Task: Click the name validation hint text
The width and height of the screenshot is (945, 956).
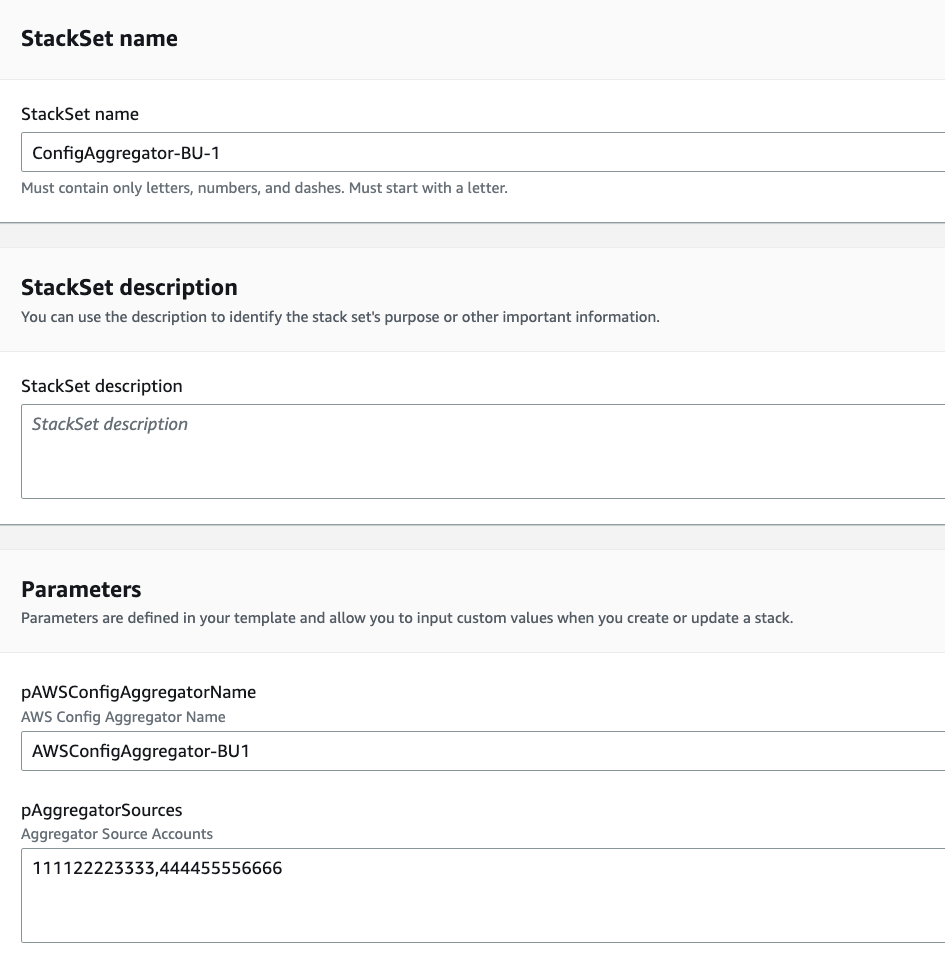Action: point(265,188)
